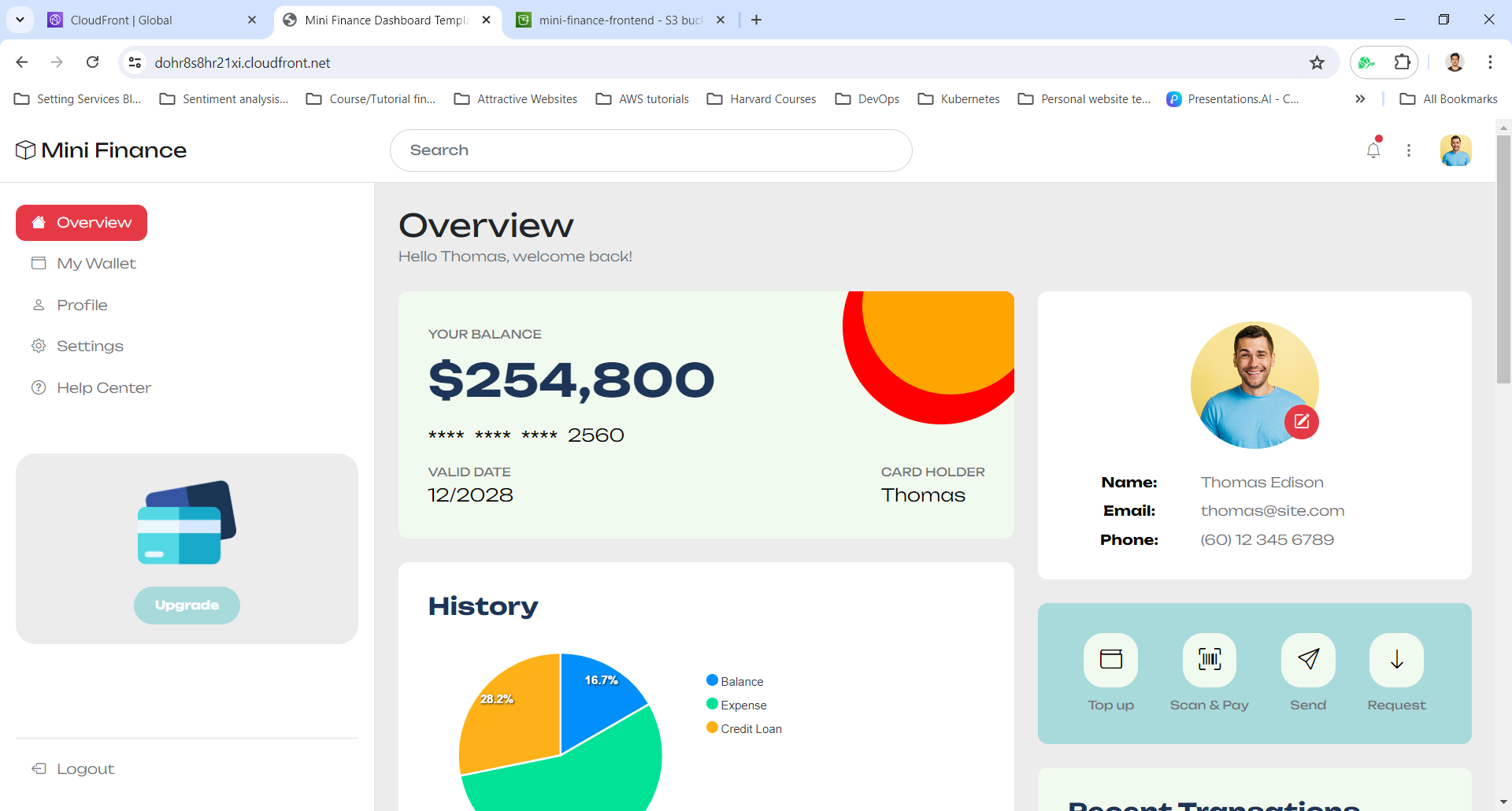This screenshot has width=1512, height=811.
Task: Click the notification bell icon
Action: pos(1373,150)
